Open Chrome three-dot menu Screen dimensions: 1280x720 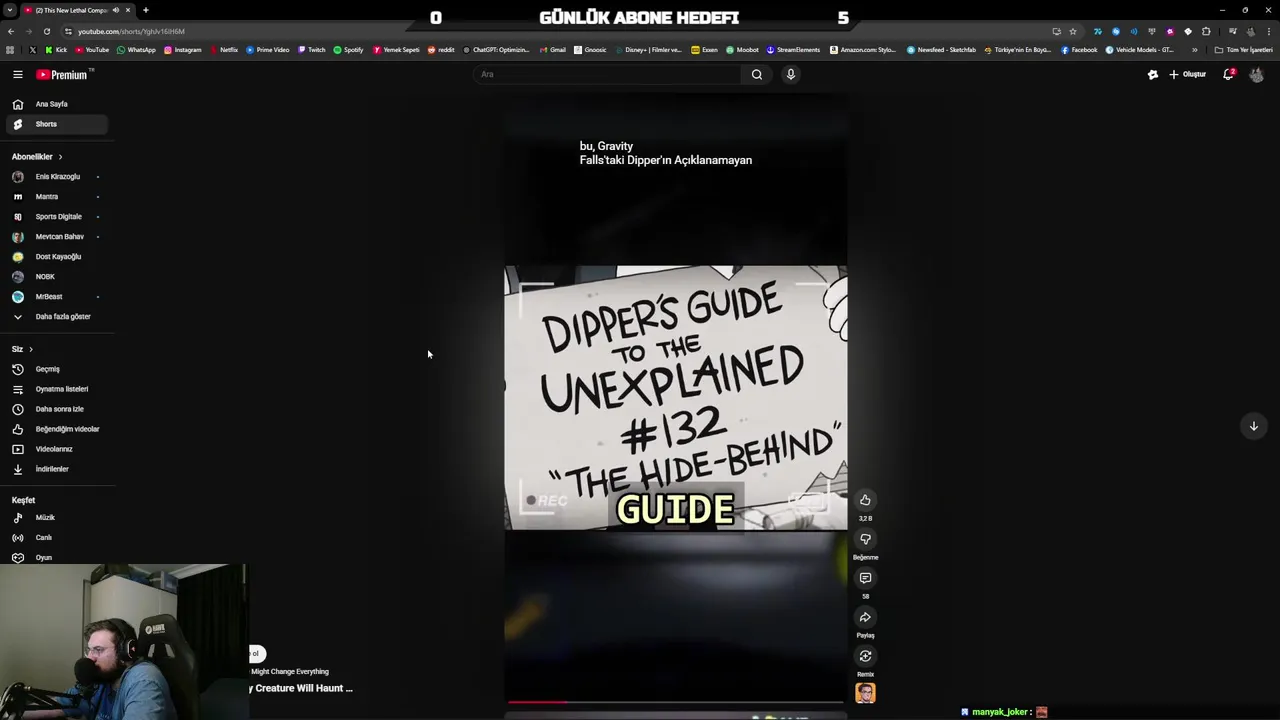point(1268,31)
